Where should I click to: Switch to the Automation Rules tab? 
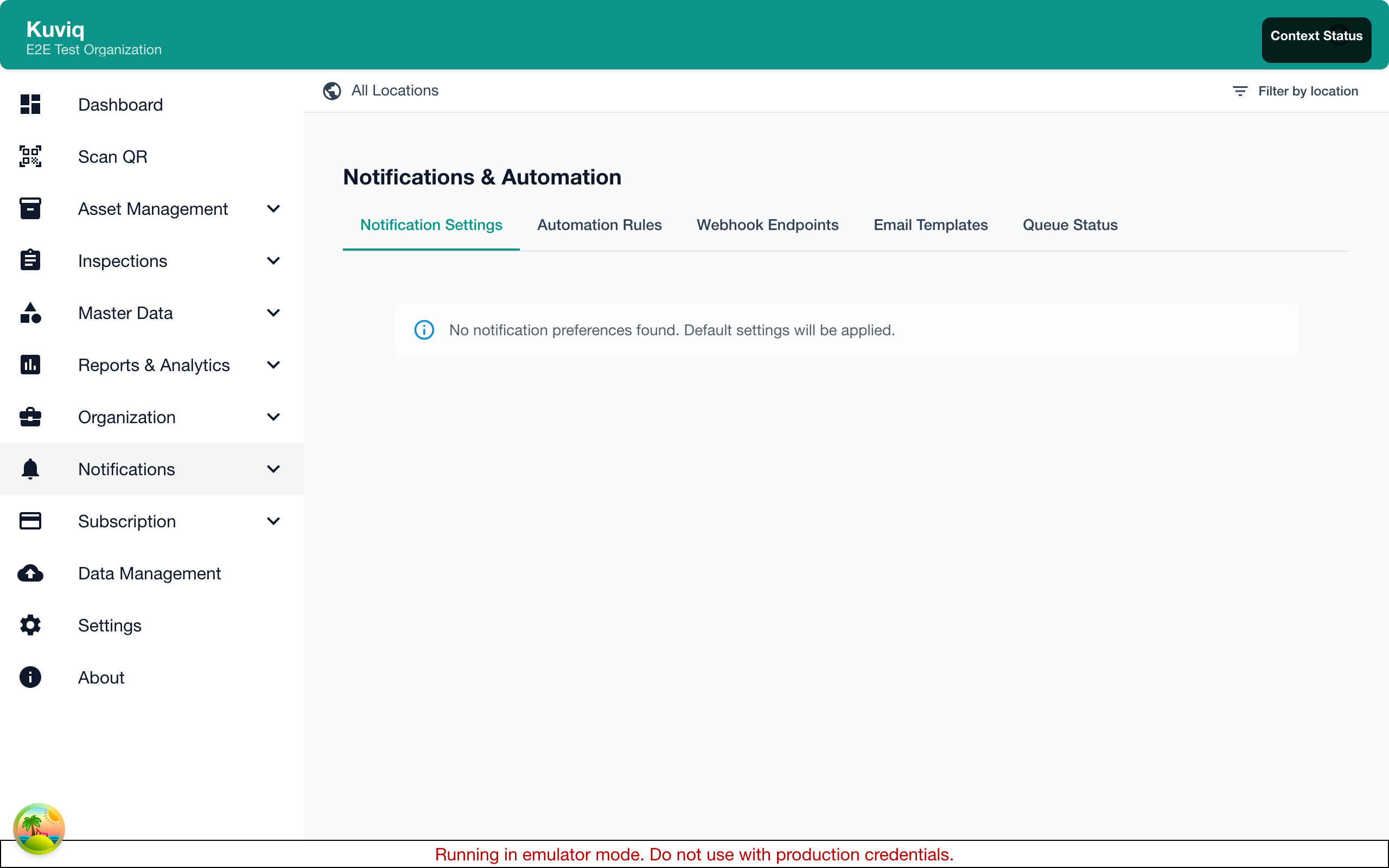point(598,225)
